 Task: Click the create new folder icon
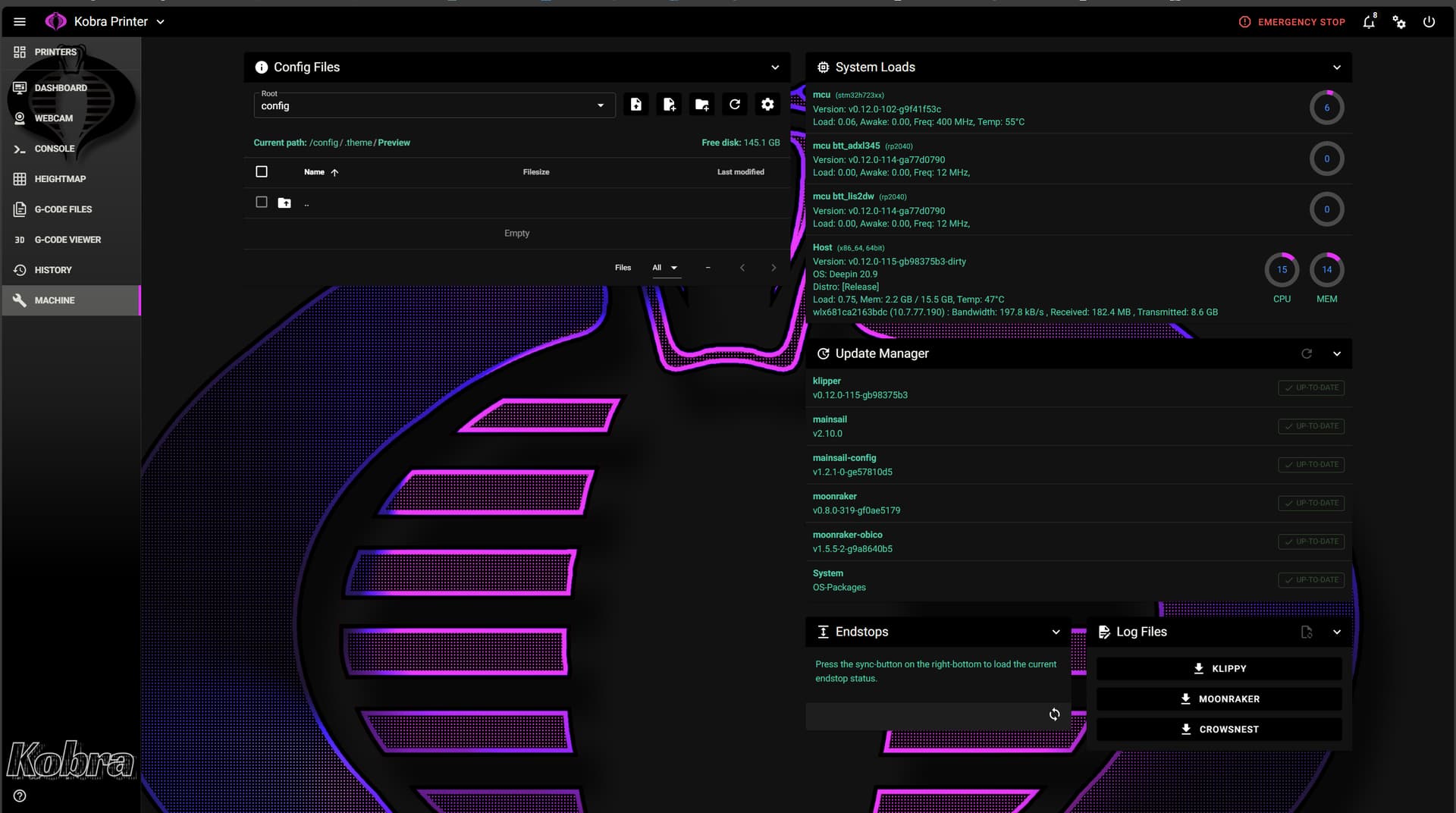point(701,105)
